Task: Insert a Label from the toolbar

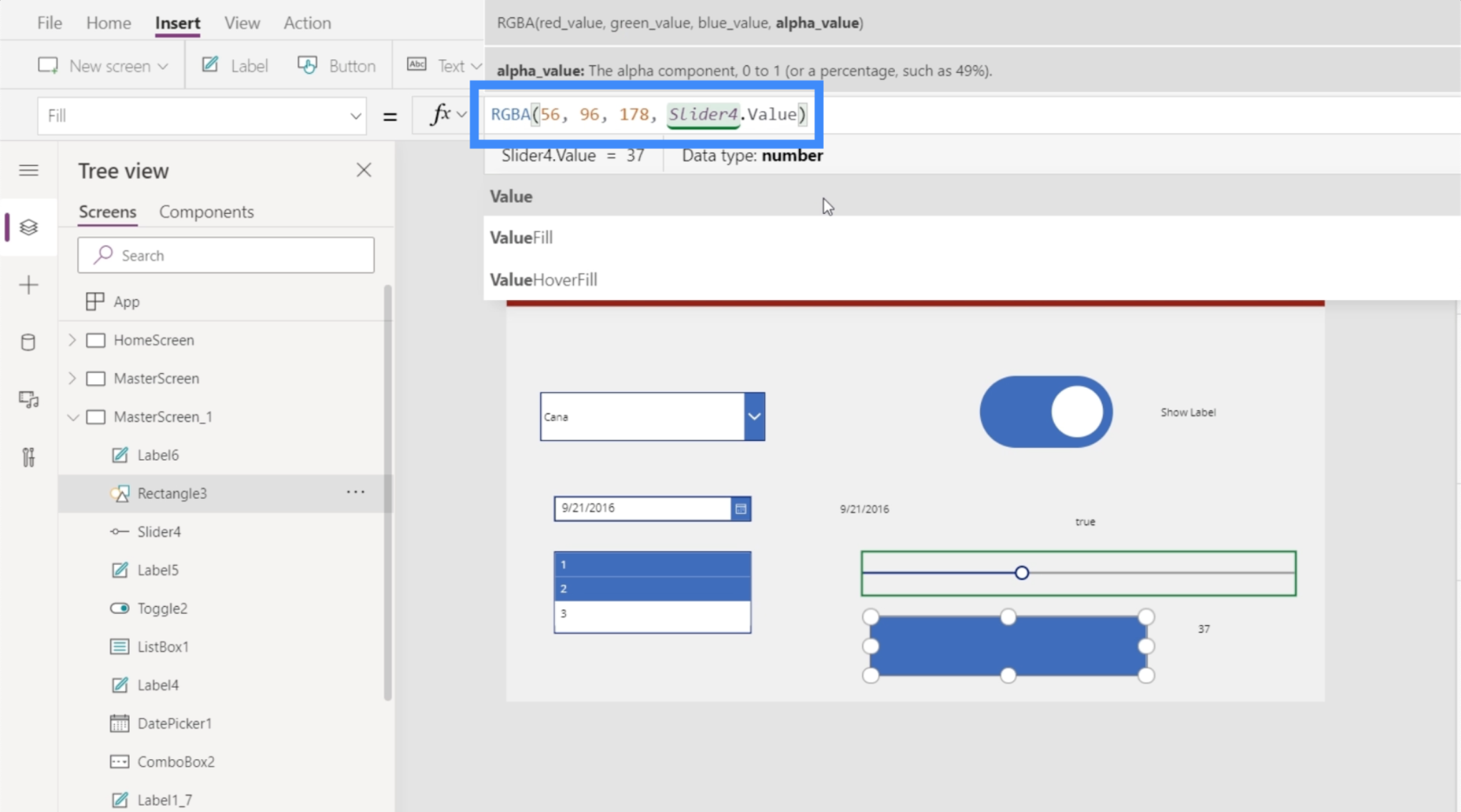Action: pyautogui.click(x=235, y=65)
